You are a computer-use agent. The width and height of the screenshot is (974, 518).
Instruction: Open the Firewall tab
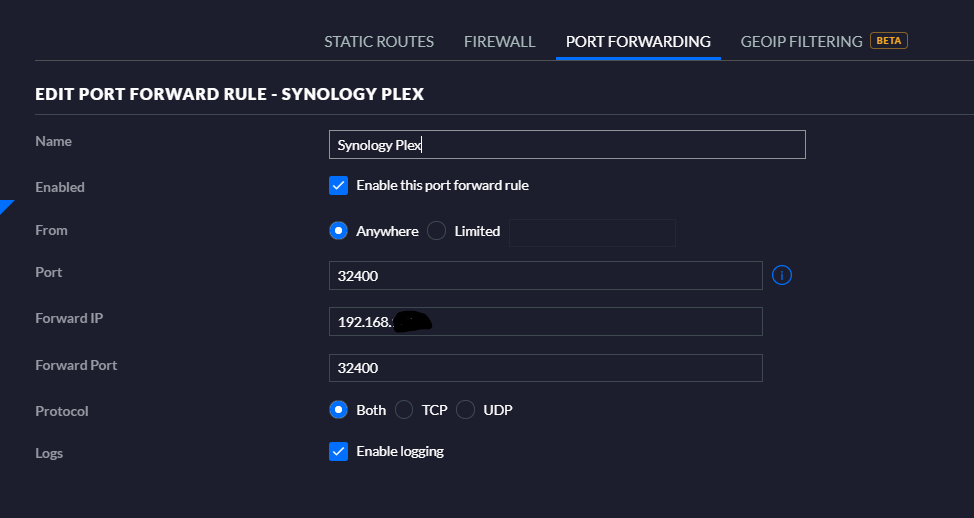click(x=500, y=42)
